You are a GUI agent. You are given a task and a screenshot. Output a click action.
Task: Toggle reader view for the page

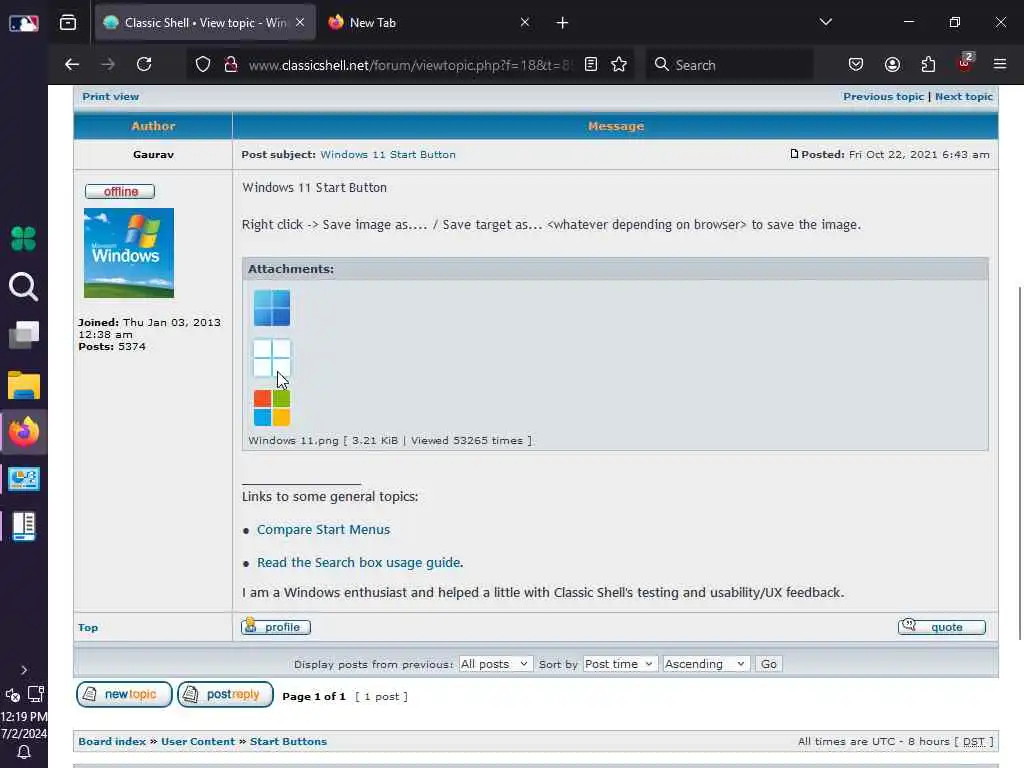pyautogui.click(x=591, y=65)
